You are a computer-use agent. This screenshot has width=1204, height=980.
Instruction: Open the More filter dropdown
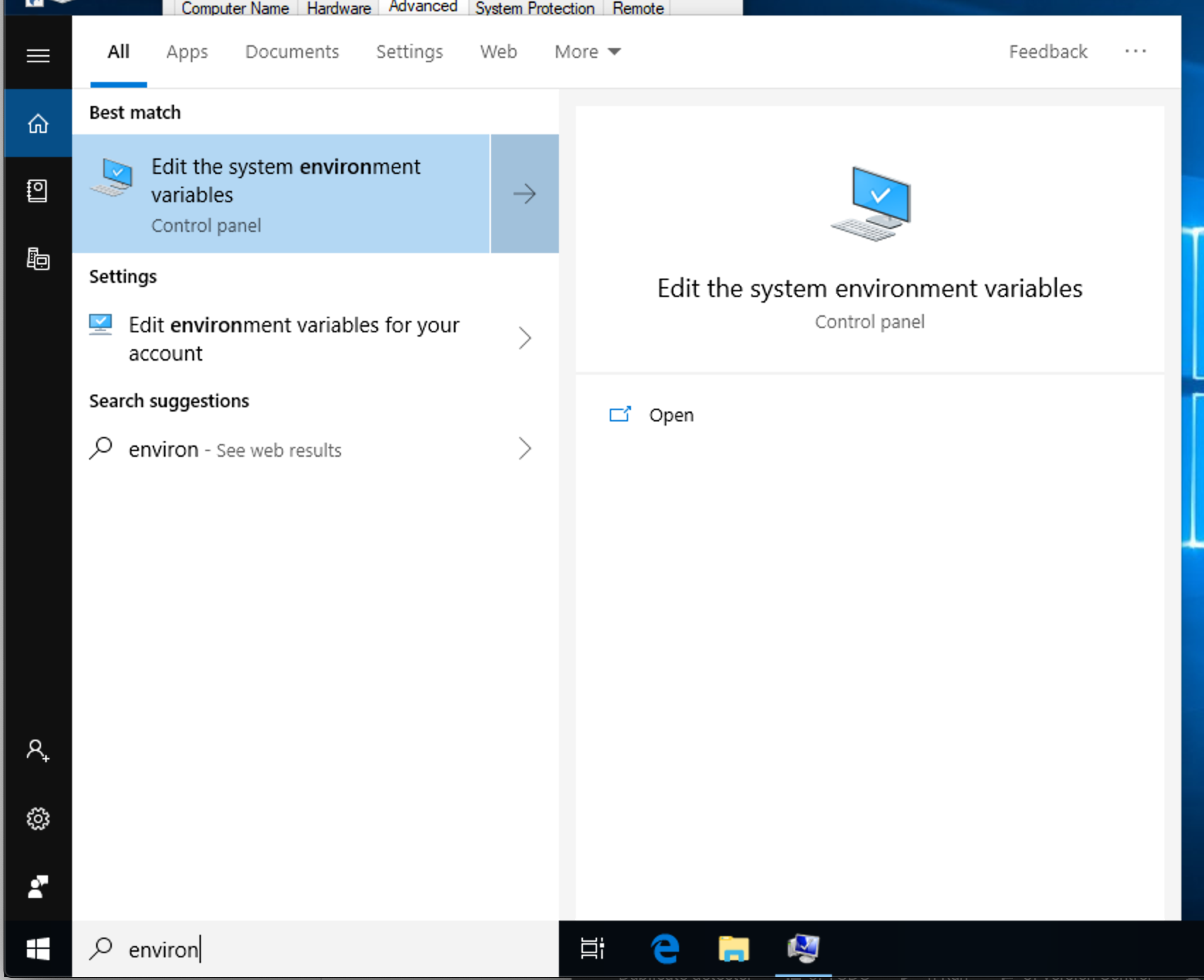click(x=587, y=52)
